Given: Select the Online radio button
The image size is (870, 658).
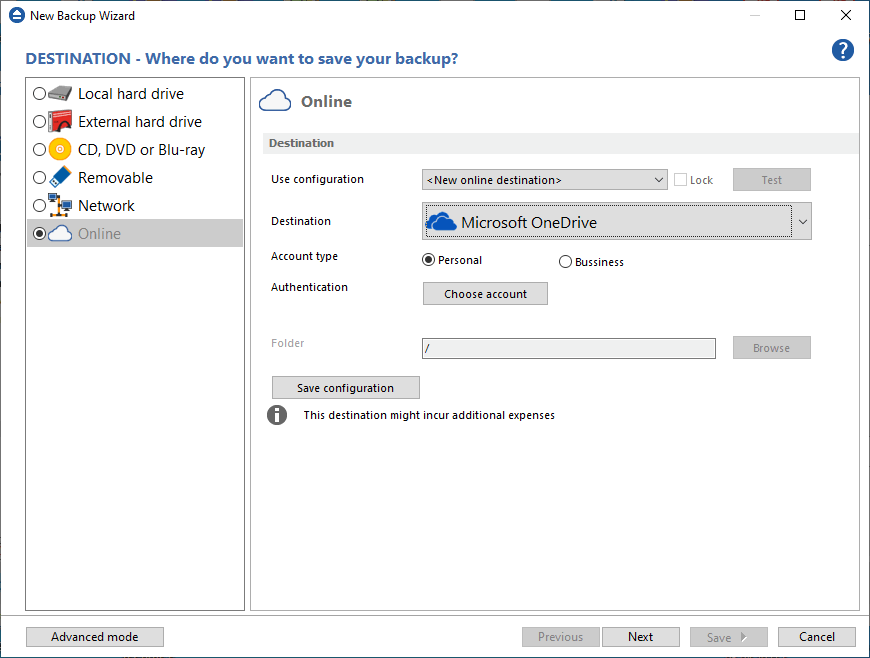Looking at the screenshot, I should 39,234.
